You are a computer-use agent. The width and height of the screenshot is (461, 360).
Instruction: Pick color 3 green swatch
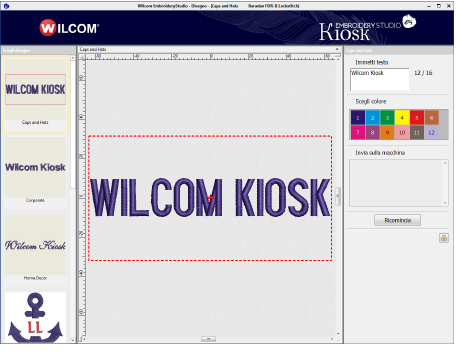coord(387,118)
